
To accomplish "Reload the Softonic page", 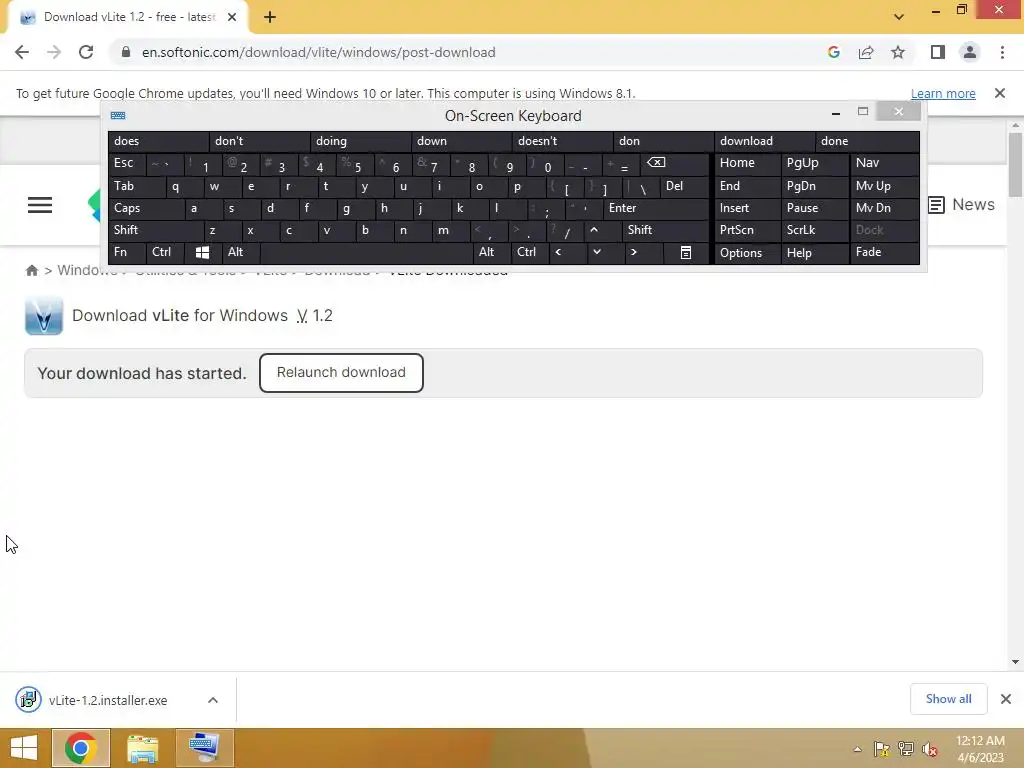I will [86, 52].
